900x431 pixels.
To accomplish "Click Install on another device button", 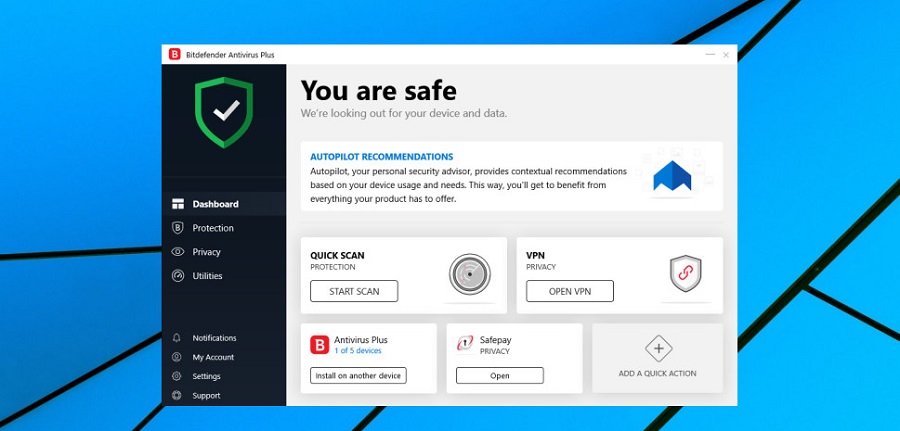I will pos(358,375).
